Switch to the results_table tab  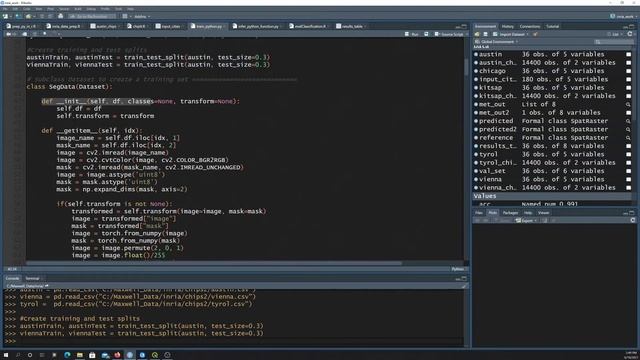pos(352,26)
